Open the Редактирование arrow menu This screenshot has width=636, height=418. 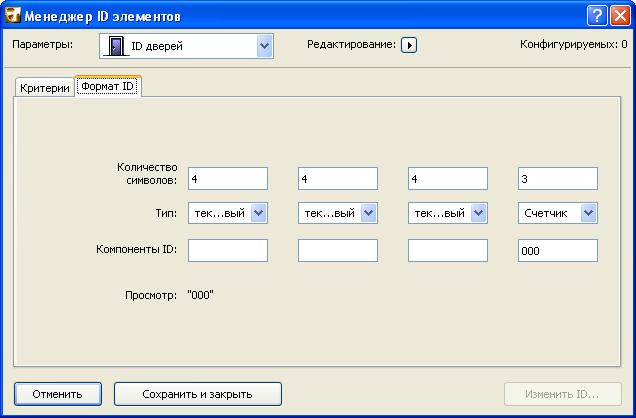pos(409,45)
